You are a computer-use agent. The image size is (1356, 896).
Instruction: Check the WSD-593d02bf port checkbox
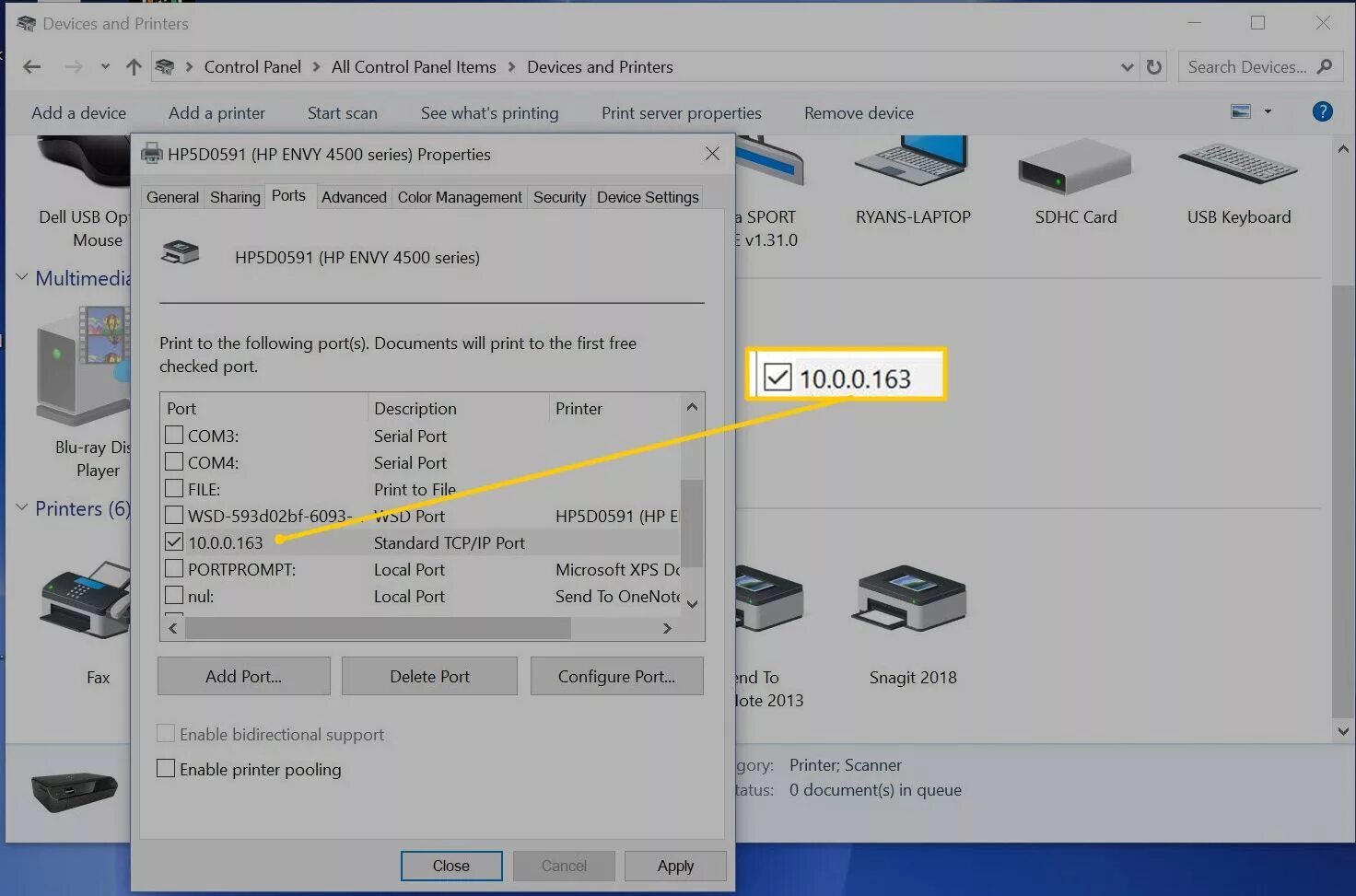(174, 515)
